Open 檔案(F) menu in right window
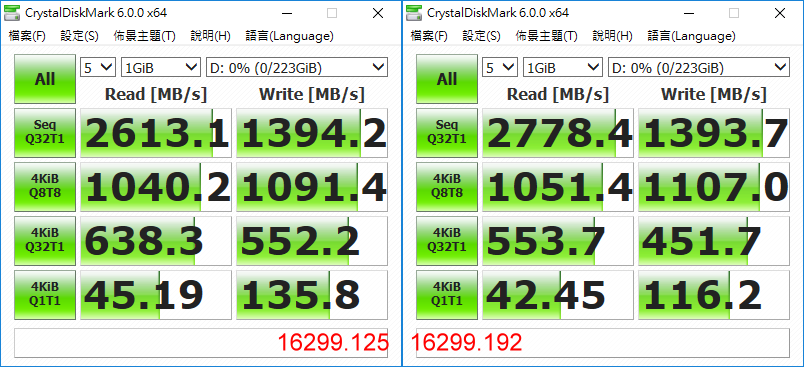 coord(429,36)
